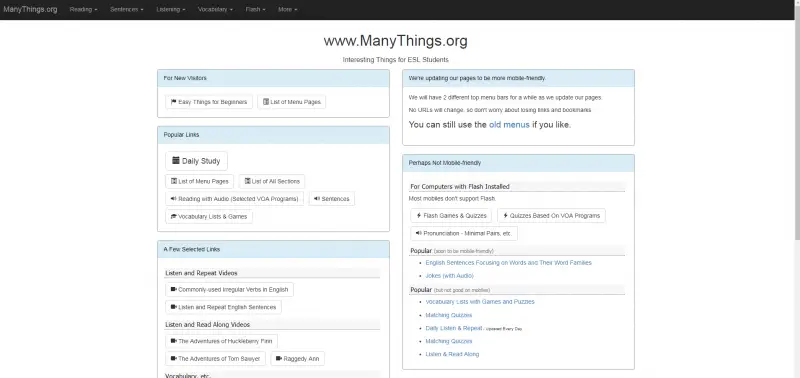
Task: Click speaker icon on Pronunciation - Minimal Pairs
Action: click(x=418, y=233)
